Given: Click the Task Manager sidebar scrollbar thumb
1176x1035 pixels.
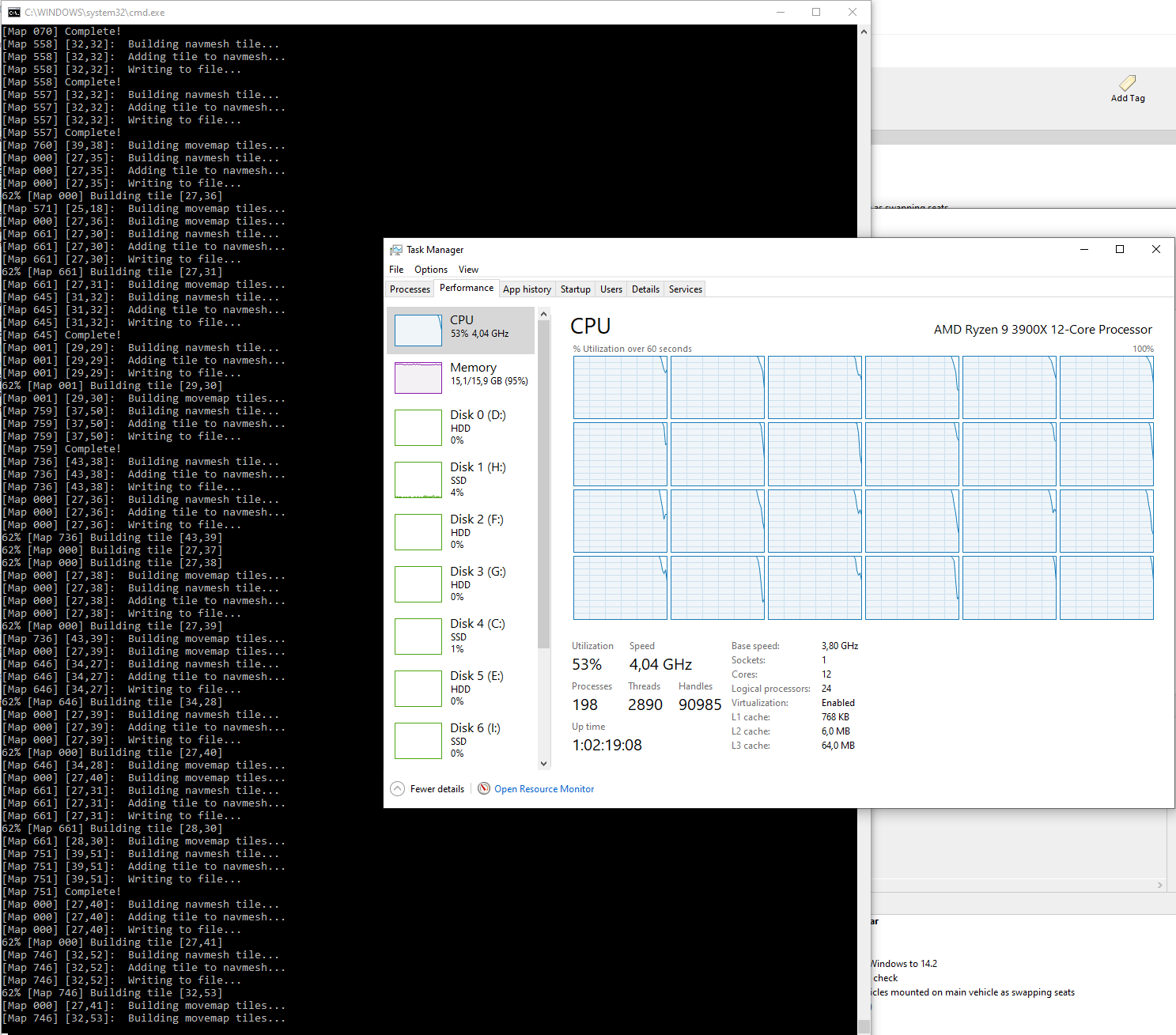Looking at the screenshot, I should (543, 485).
